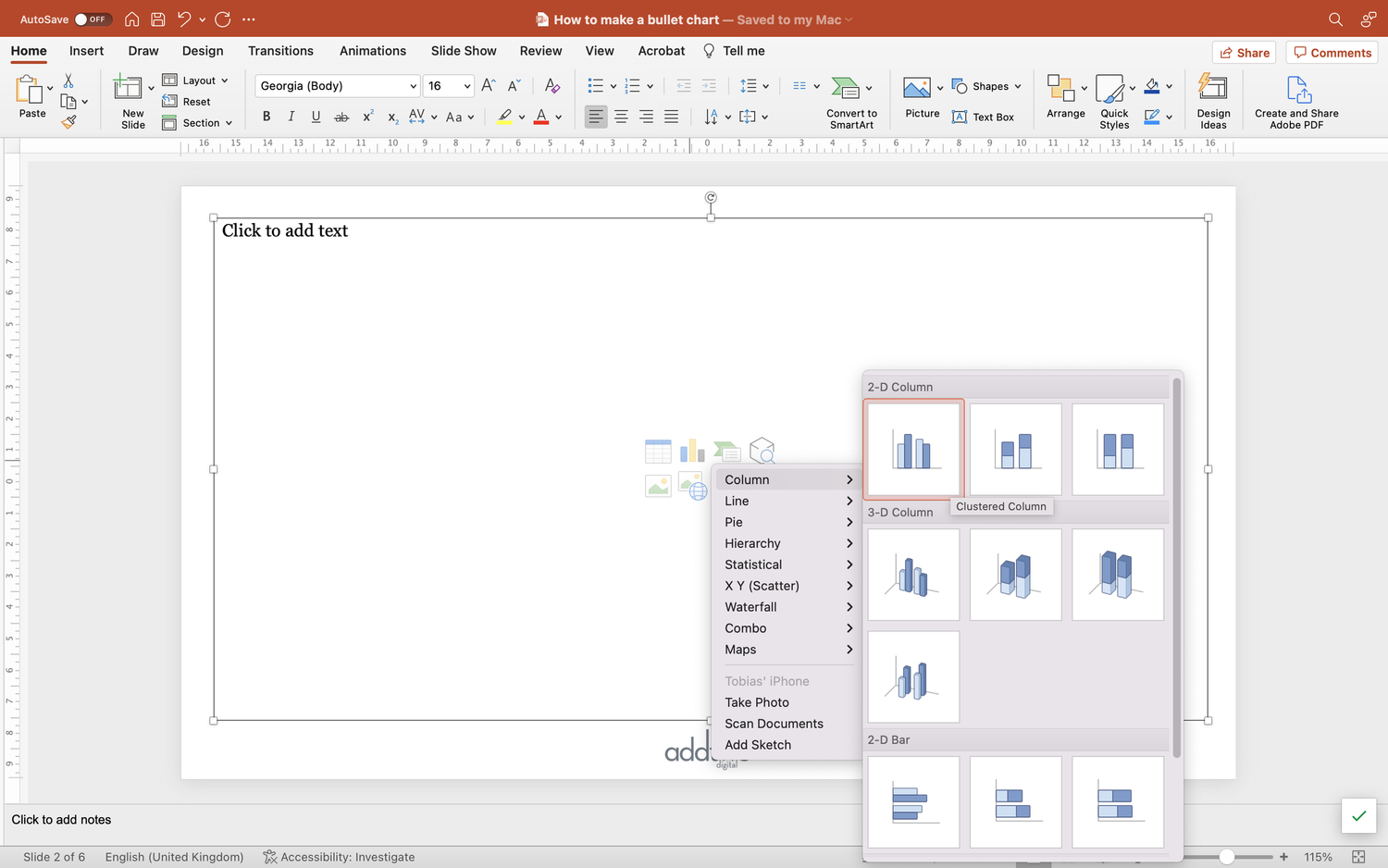
Task: Open the Transitions ribbon tab
Action: [280, 51]
